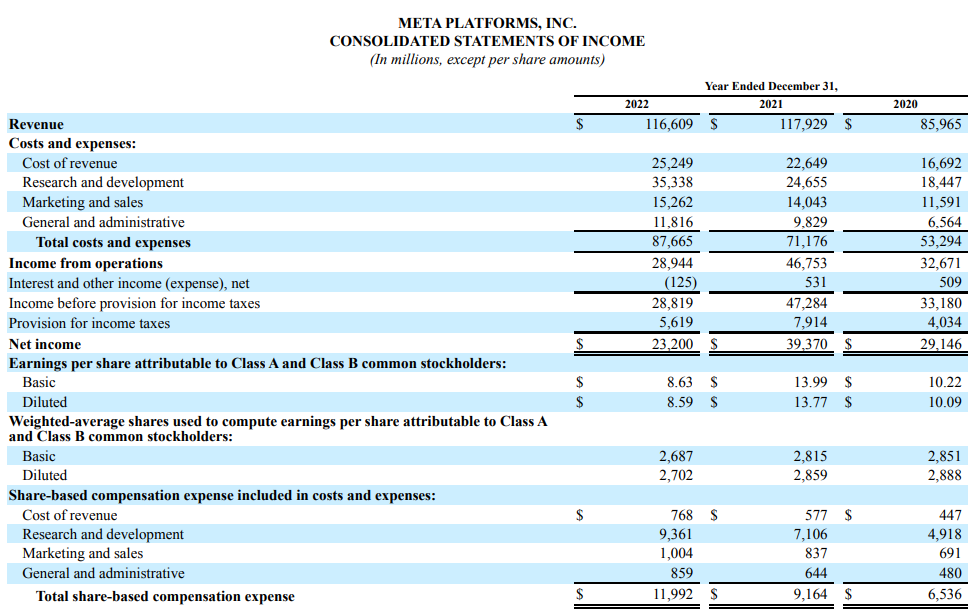Click the 2021 basic EPS value 13.99
Image resolution: width=980 pixels, height=616 pixels.
point(811,382)
